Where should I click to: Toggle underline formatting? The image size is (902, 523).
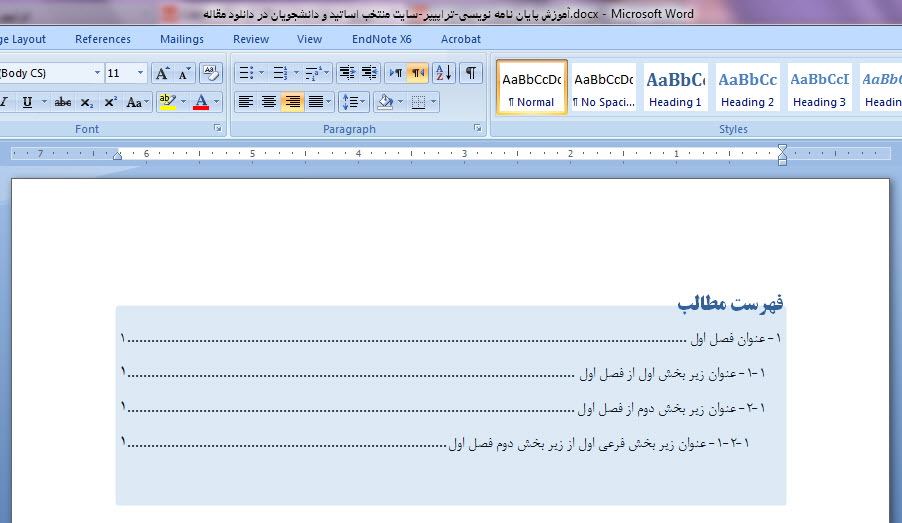pyautogui.click(x=27, y=102)
